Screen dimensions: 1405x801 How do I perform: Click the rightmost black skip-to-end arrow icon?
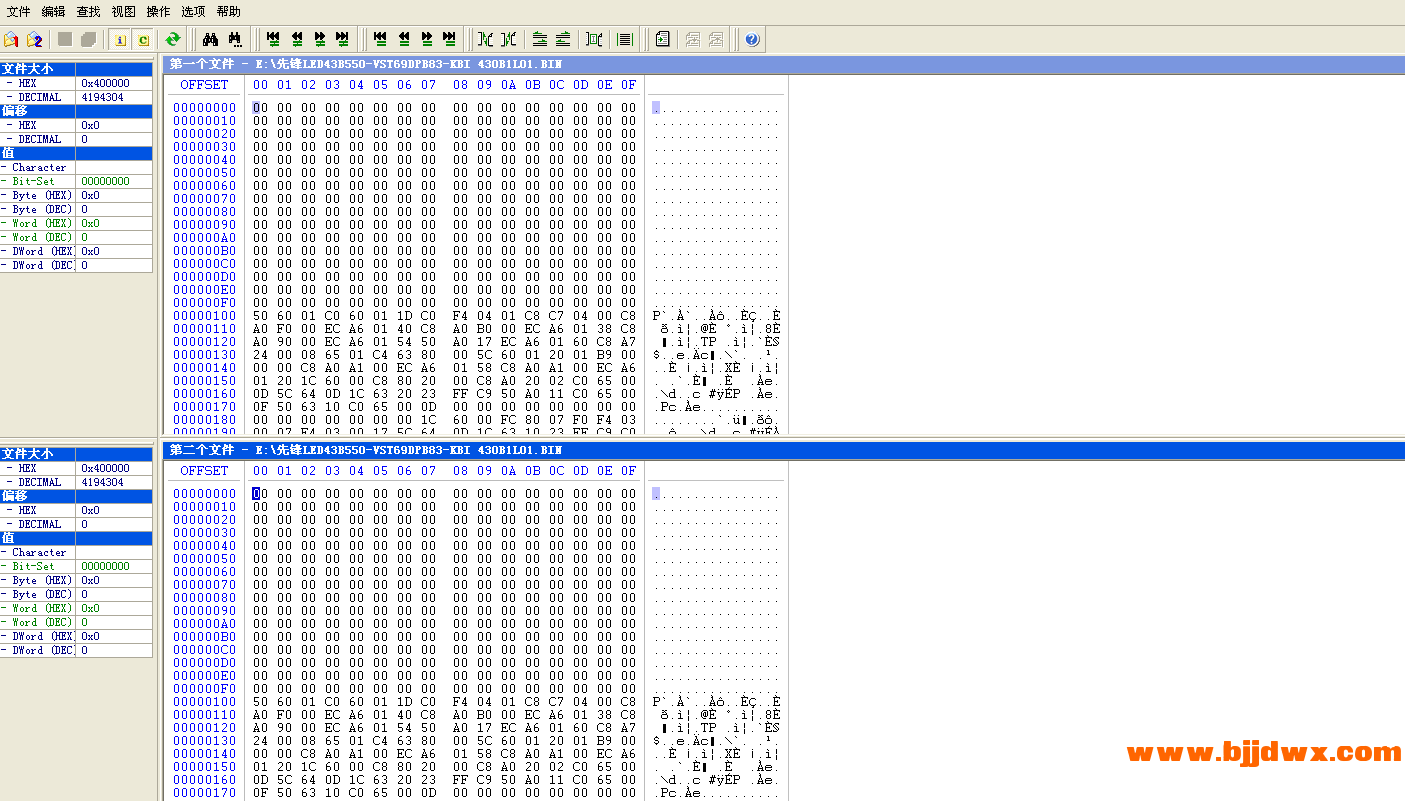coord(449,39)
